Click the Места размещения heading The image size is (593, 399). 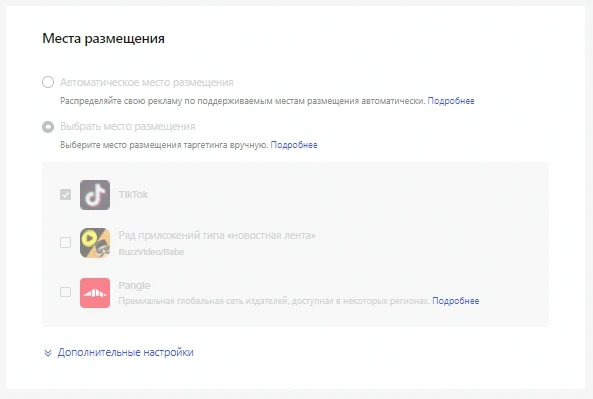point(103,39)
